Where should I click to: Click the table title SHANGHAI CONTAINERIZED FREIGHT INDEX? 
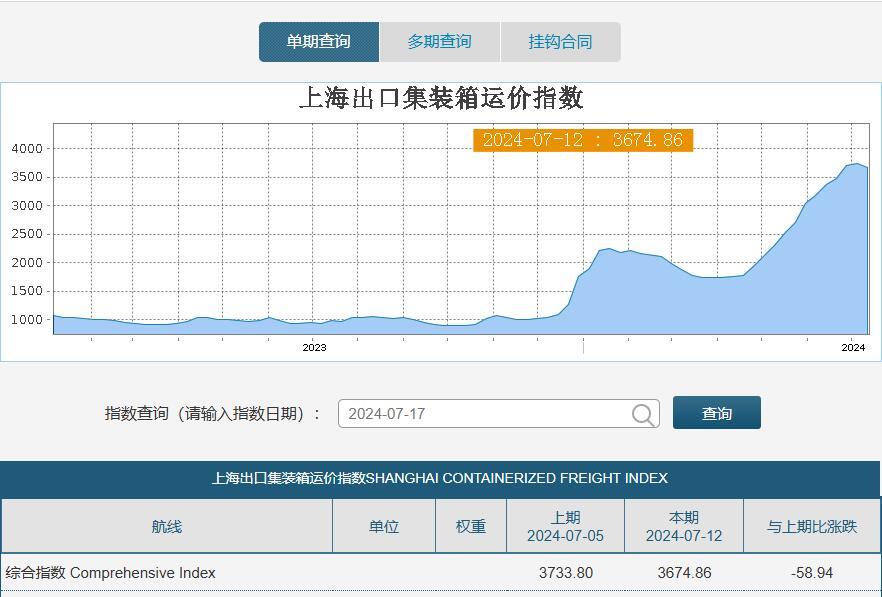(441, 478)
